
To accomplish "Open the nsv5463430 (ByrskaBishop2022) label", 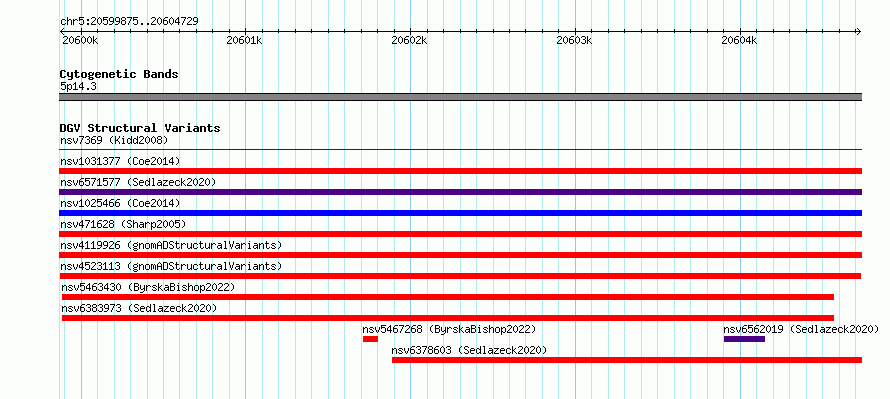I will [x=148, y=287].
